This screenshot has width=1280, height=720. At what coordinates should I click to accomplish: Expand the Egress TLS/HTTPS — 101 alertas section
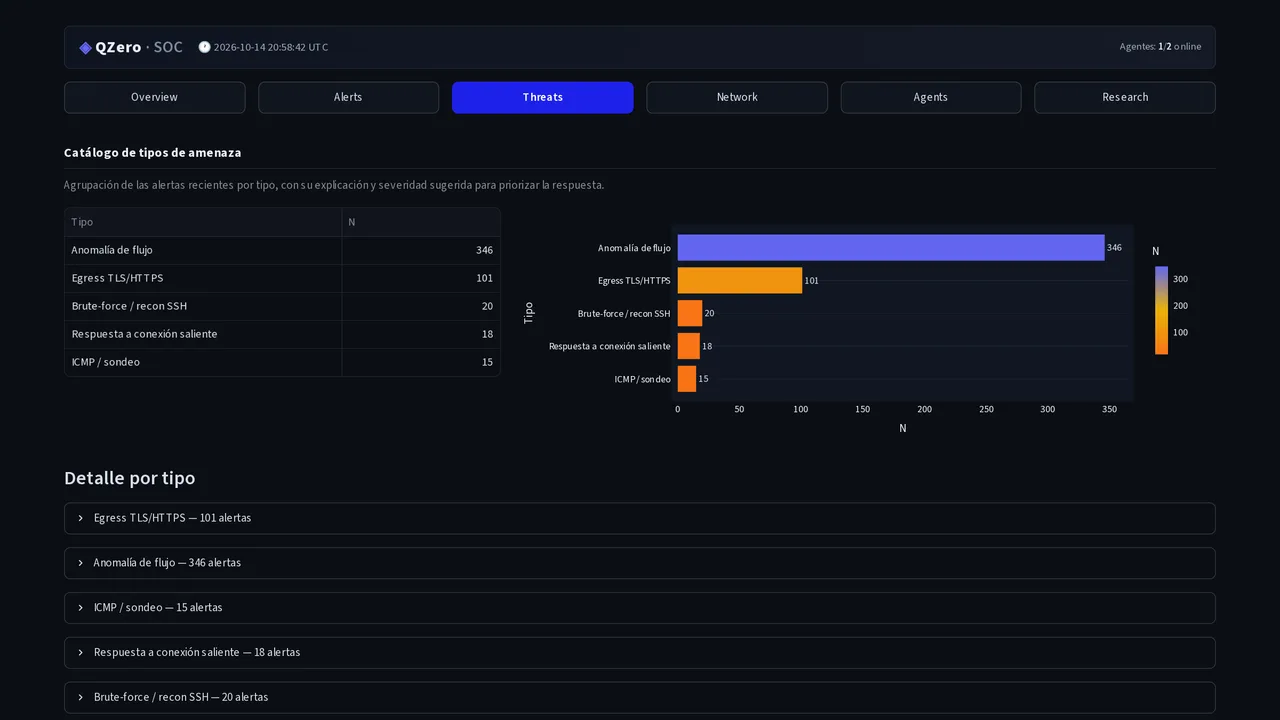pos(640,518)
